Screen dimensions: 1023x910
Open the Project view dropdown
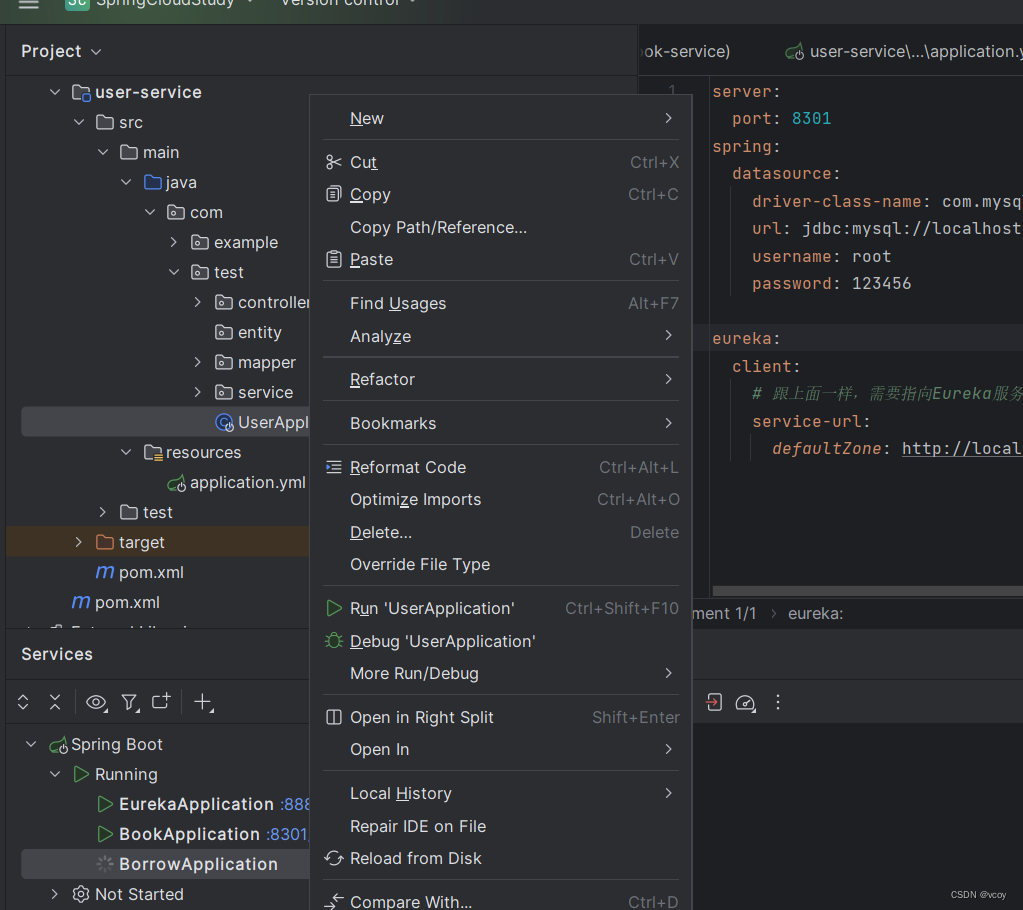(x=61, y=51)
